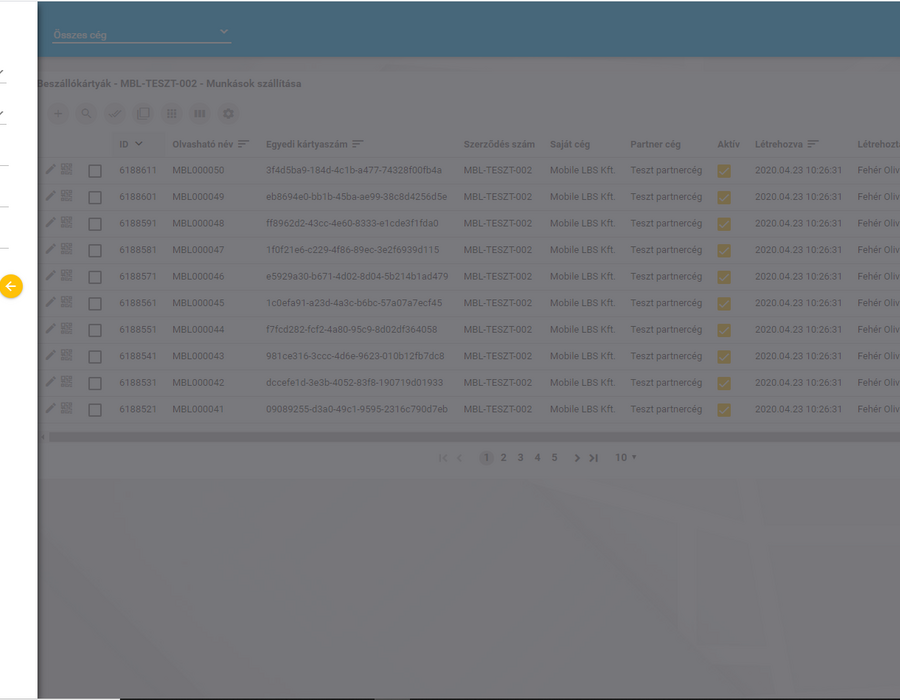Open QR code for MBL000049 row
The height and width of the screenshot is (700, 900).
tap(67, 196)
